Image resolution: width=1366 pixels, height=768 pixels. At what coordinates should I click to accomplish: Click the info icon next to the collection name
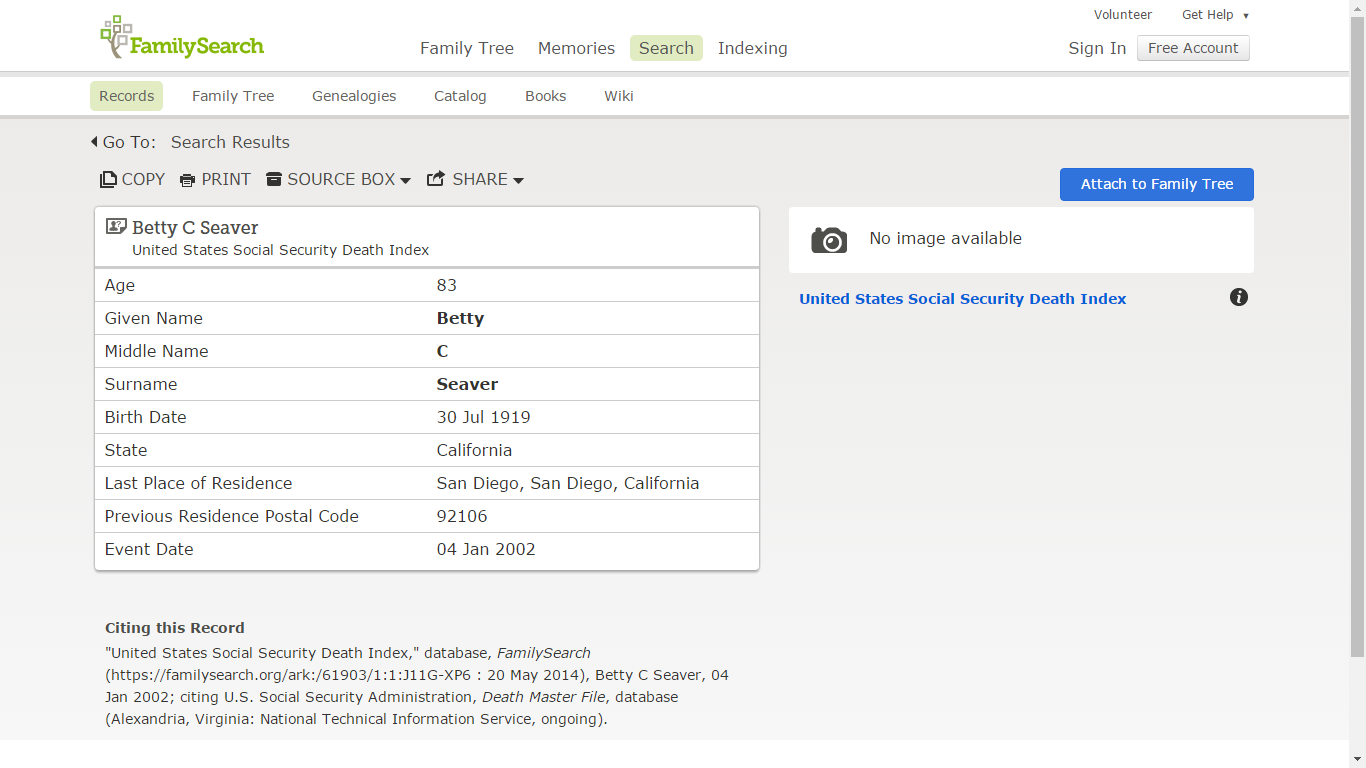[x=1239, y=297]
